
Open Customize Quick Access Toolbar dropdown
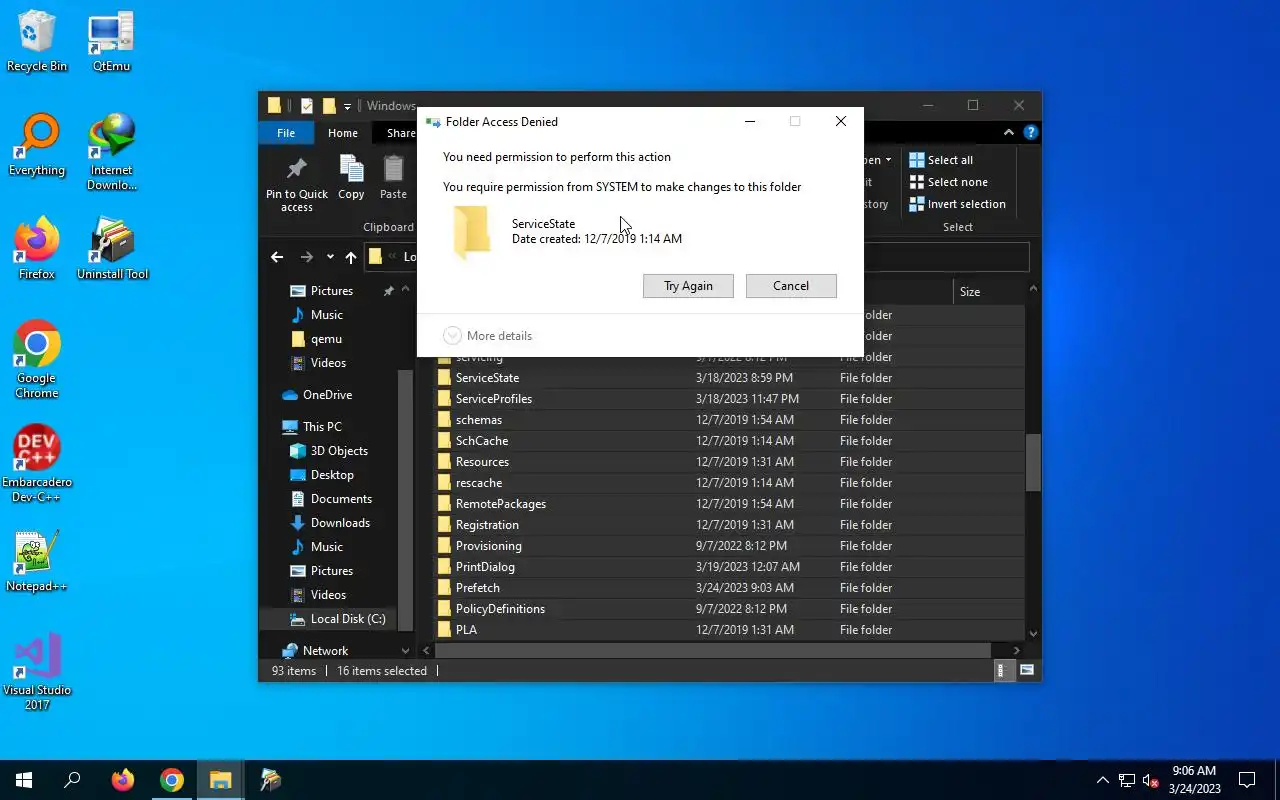tap(348, 106)
